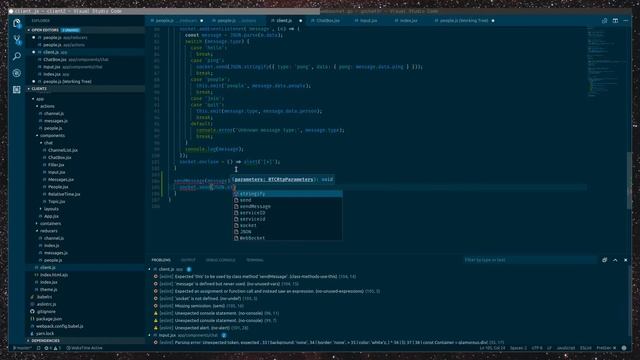Click the error icon of 'socket' is not defined

point(156,298)
